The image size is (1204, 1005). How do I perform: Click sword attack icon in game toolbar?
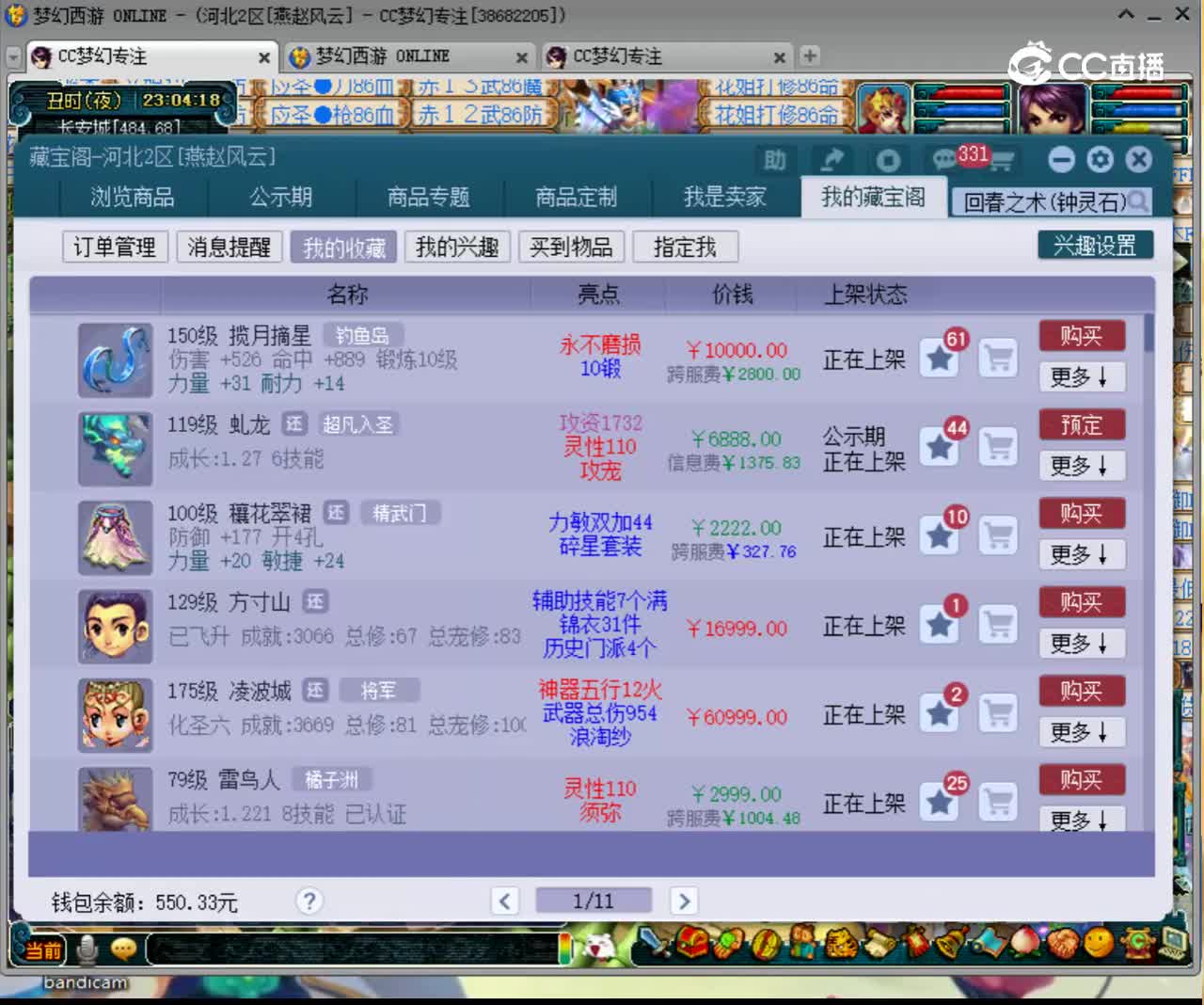click(653, 944)
